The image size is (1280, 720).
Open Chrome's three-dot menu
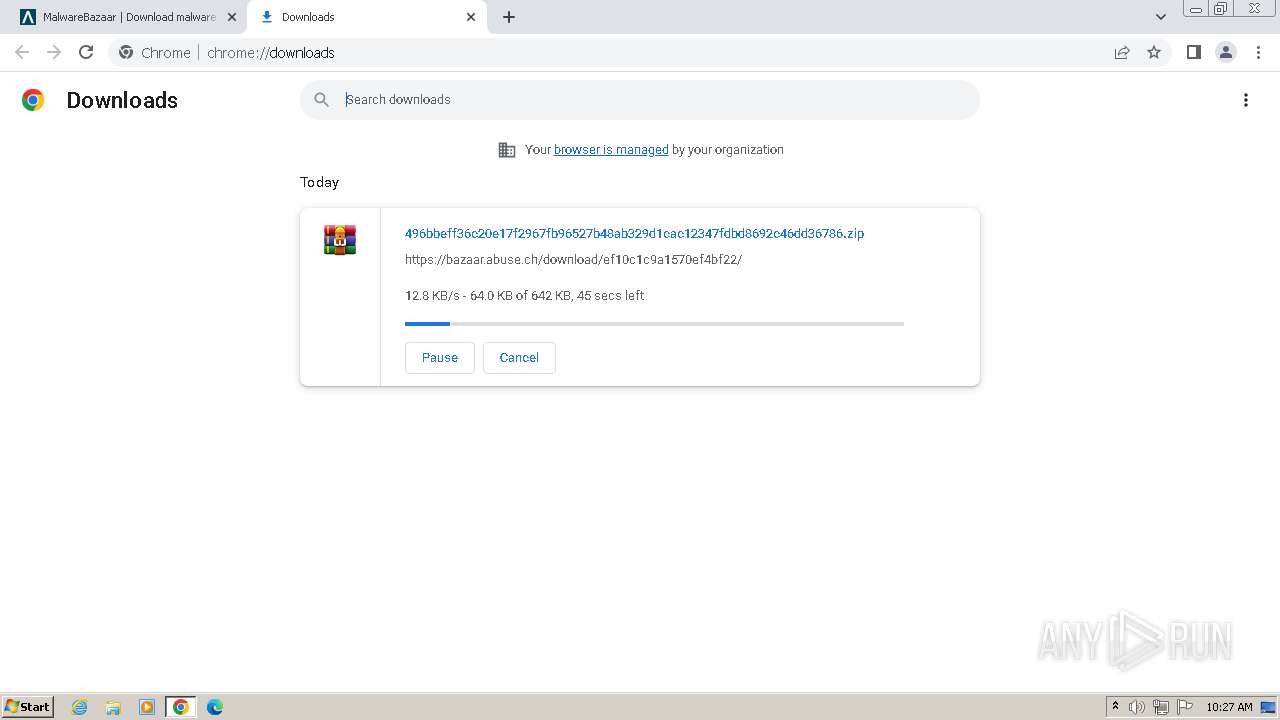coord(1258,52)
